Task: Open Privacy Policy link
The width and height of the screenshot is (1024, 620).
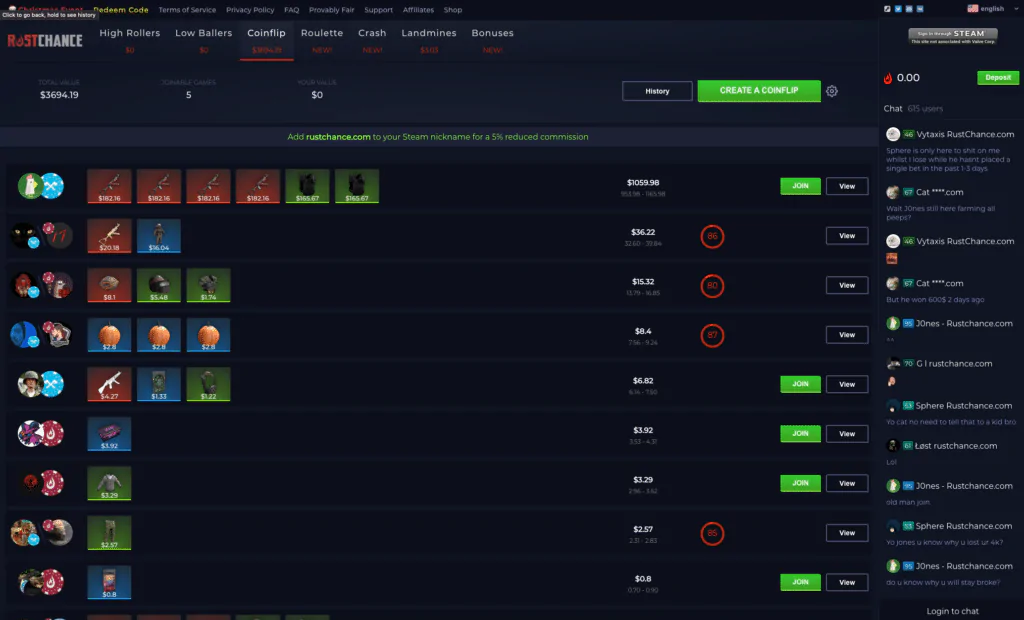Action: 250,10
